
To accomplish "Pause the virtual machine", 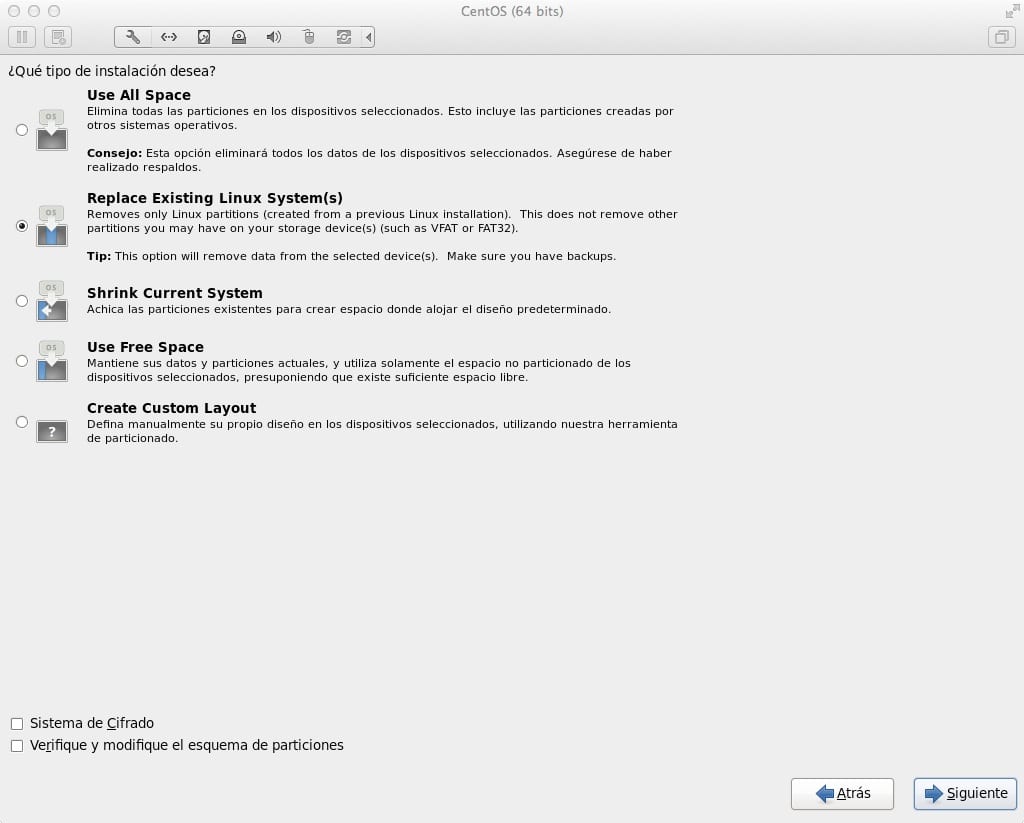I will point(22,38).
